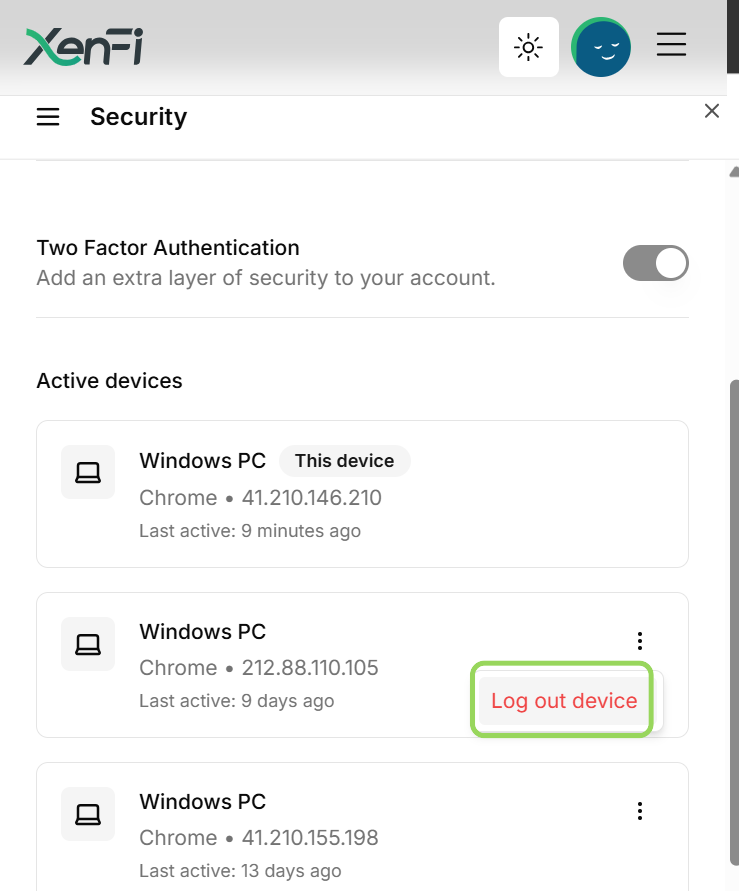Screen dimensions: 739x891
Task: Click the XenFi logo
Action: coord(83,47)
